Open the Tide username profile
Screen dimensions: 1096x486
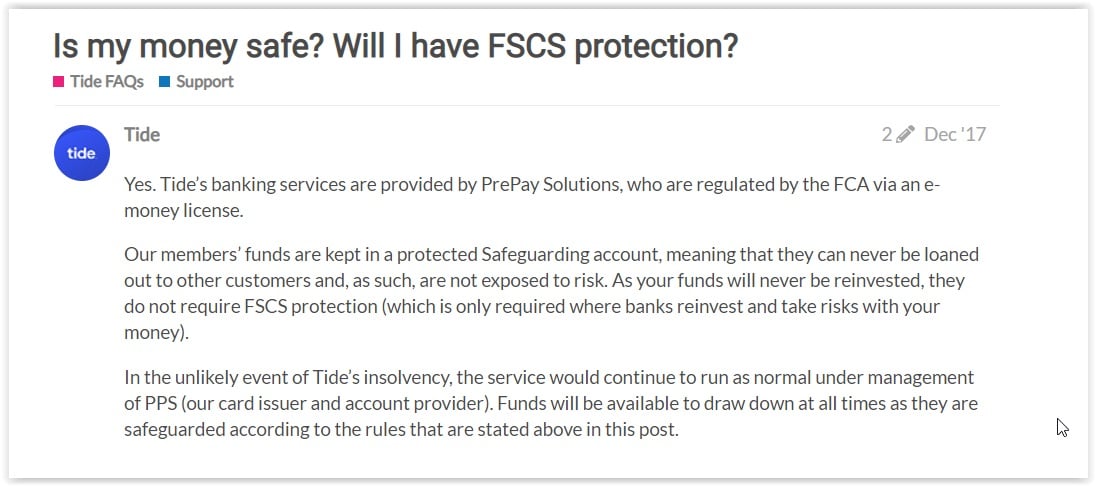point(142,134)
